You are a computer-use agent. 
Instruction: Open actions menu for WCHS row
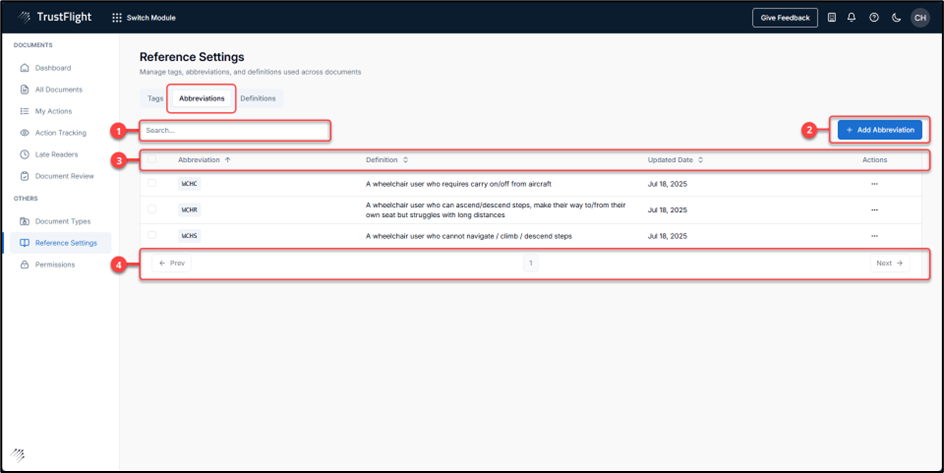874,236
